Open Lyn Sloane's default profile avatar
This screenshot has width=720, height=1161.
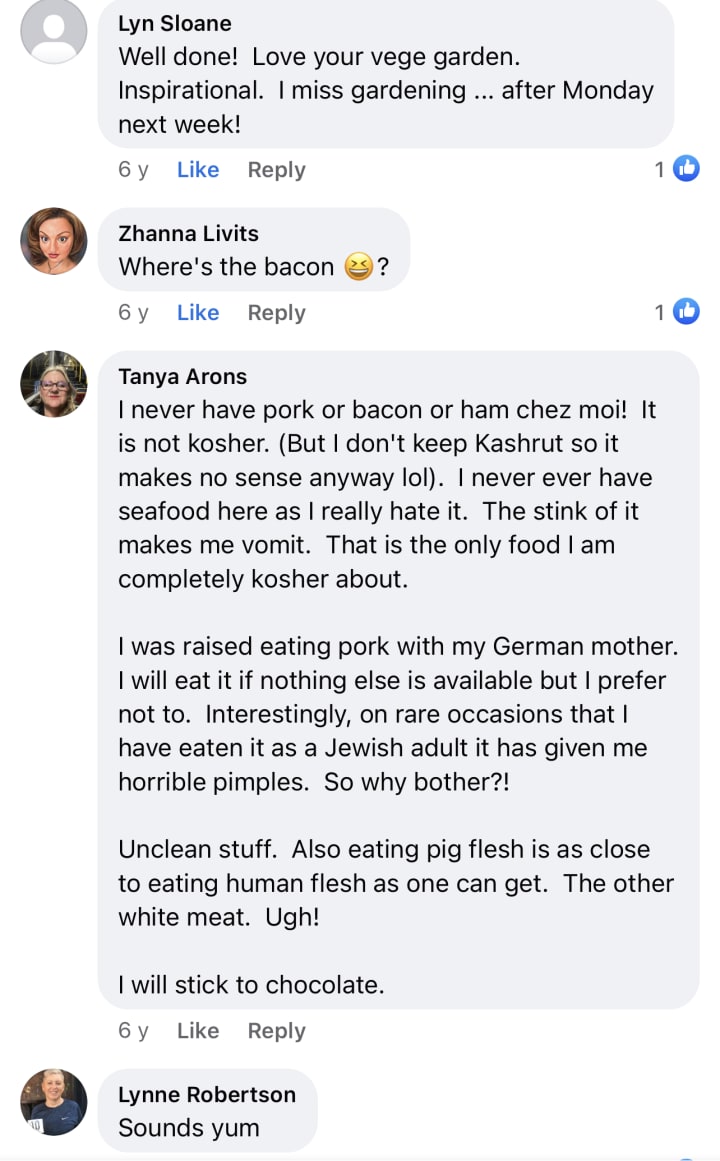54,31
